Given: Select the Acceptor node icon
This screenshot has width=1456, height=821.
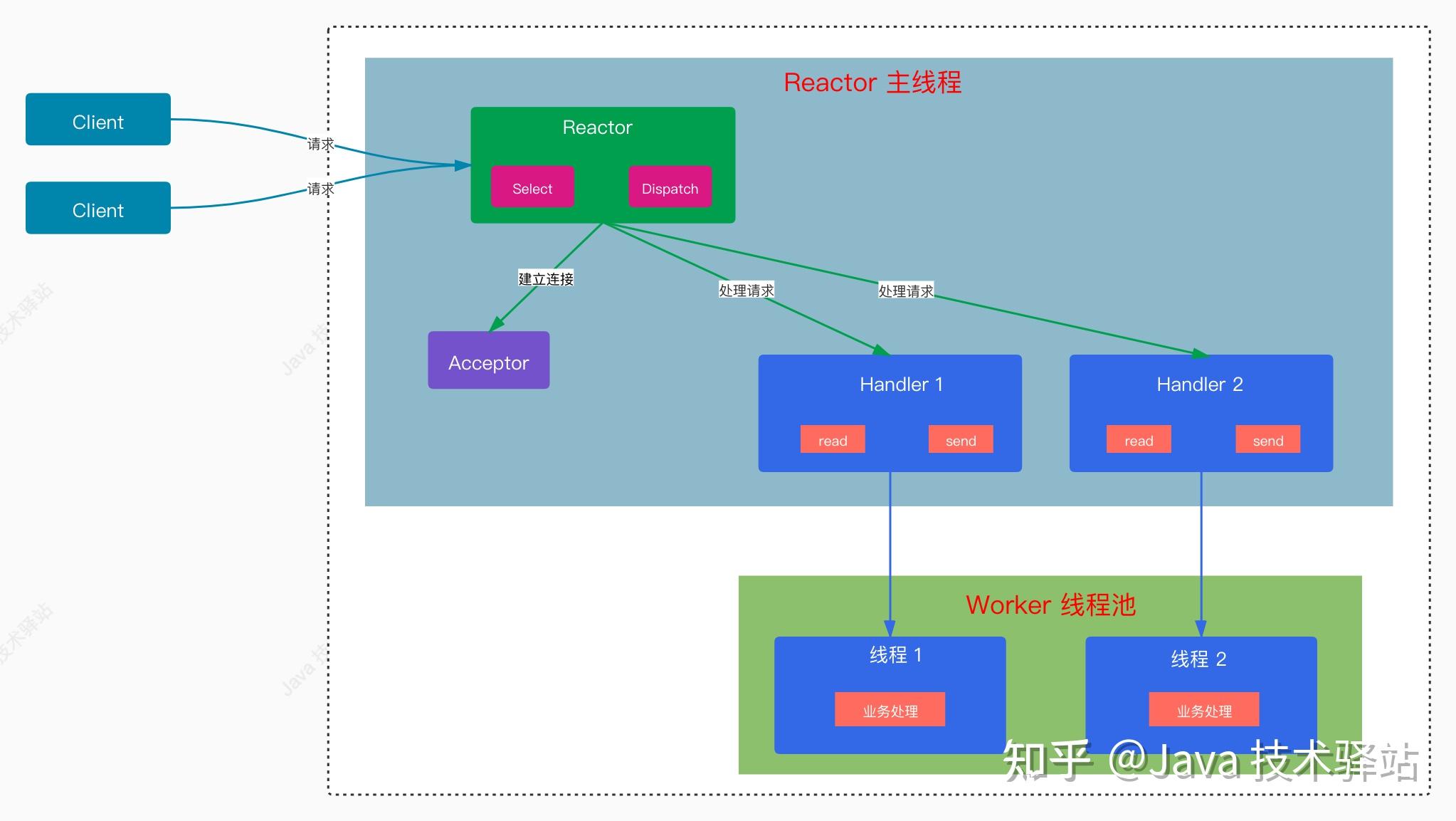Looking at the screenshot, I should [x=485, y=360].
